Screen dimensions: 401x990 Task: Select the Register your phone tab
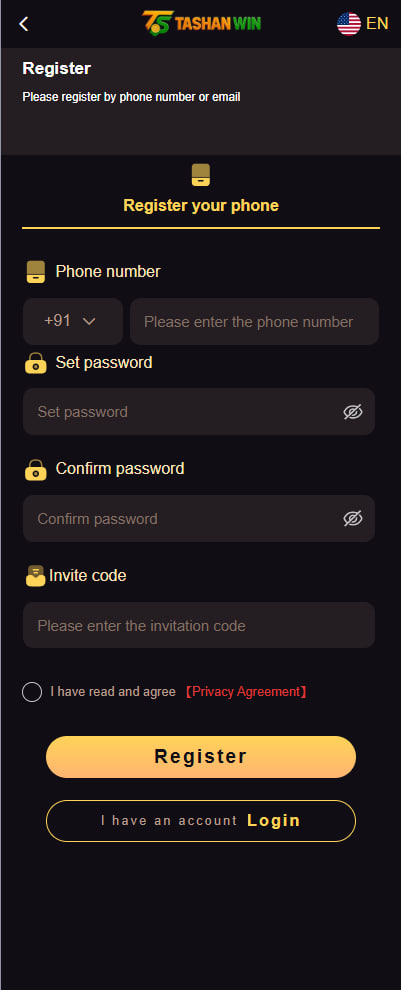coord(201,193)
